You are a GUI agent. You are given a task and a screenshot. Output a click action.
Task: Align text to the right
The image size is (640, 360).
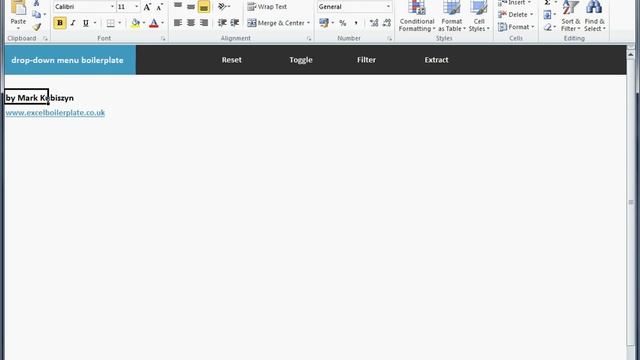click(x=204, y=23)
